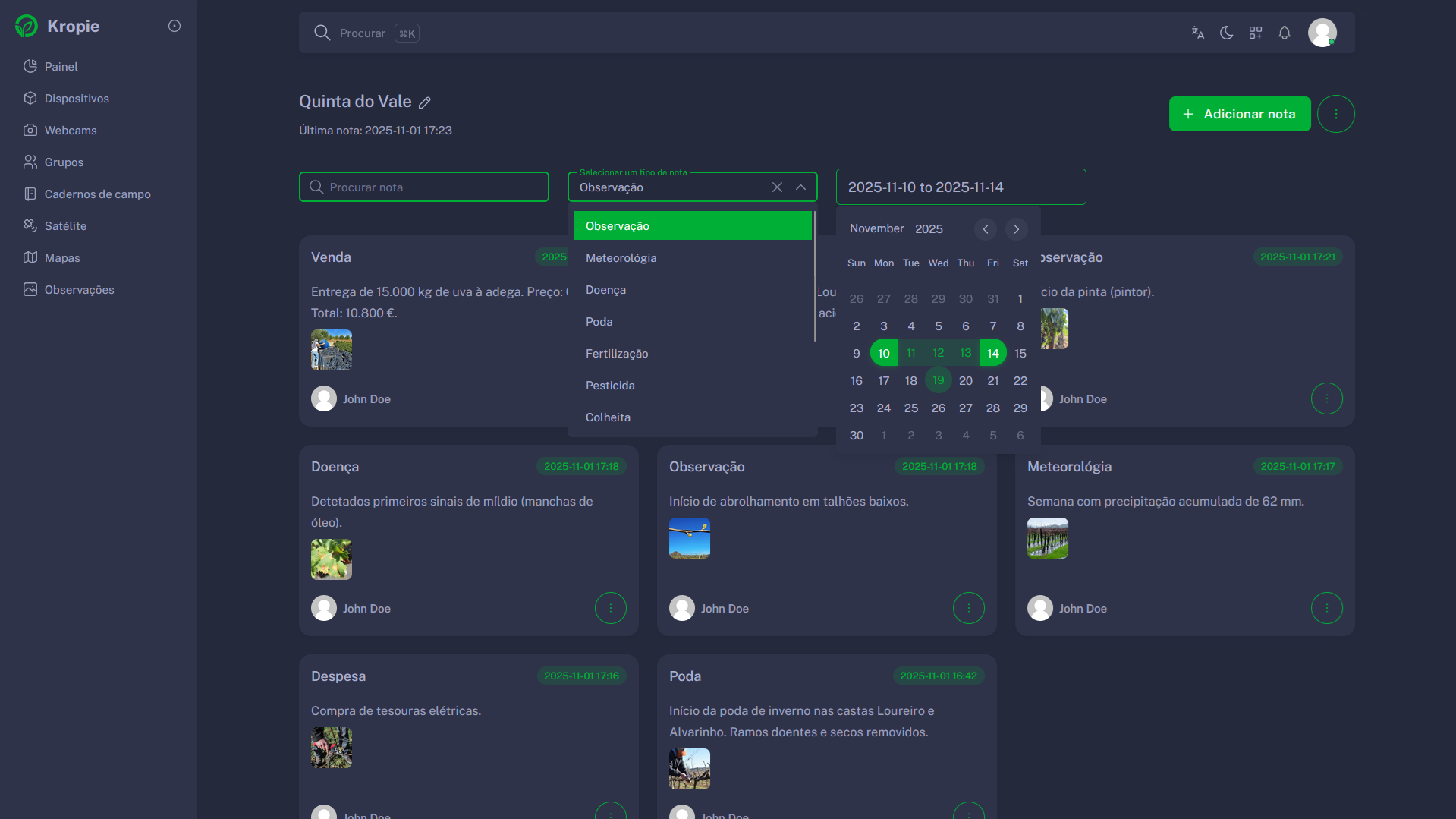The width and height of the screenshot is (1456, 819).
Task: Click the Adicionar nota button
Action: point(1238,114)
